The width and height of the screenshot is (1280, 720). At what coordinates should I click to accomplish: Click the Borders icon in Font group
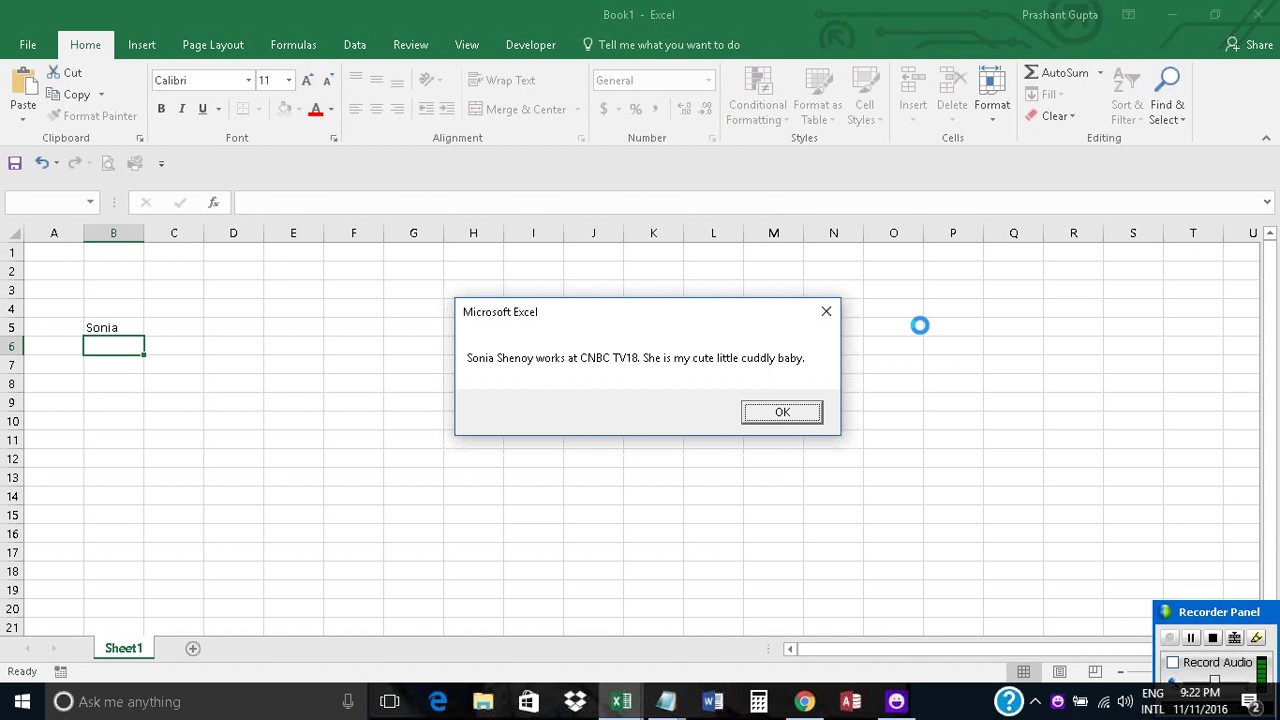point(243,109)
